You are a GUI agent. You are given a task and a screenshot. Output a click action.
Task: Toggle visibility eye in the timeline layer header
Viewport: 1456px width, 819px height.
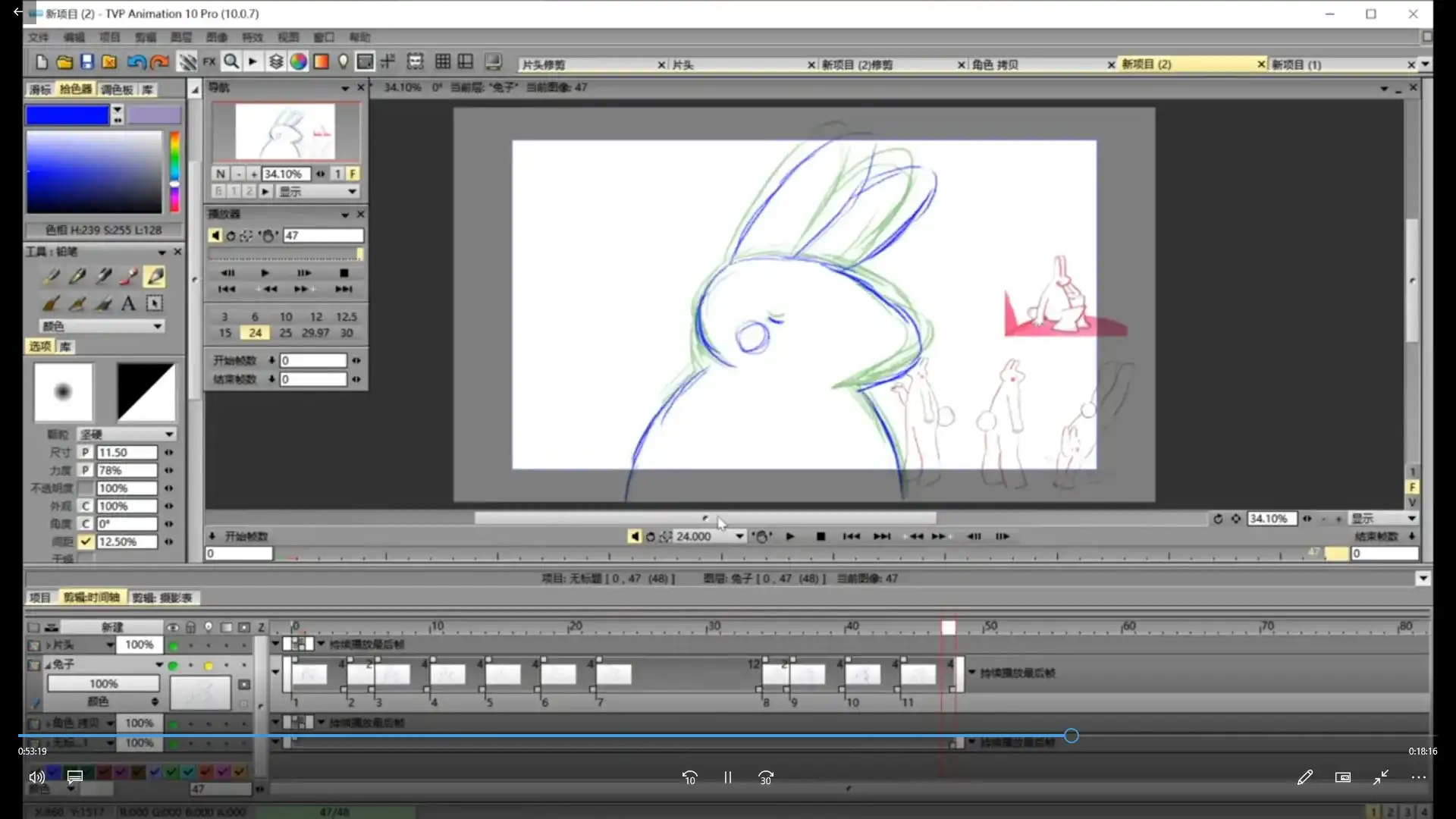pyautogui.click(x=173, y=627)
